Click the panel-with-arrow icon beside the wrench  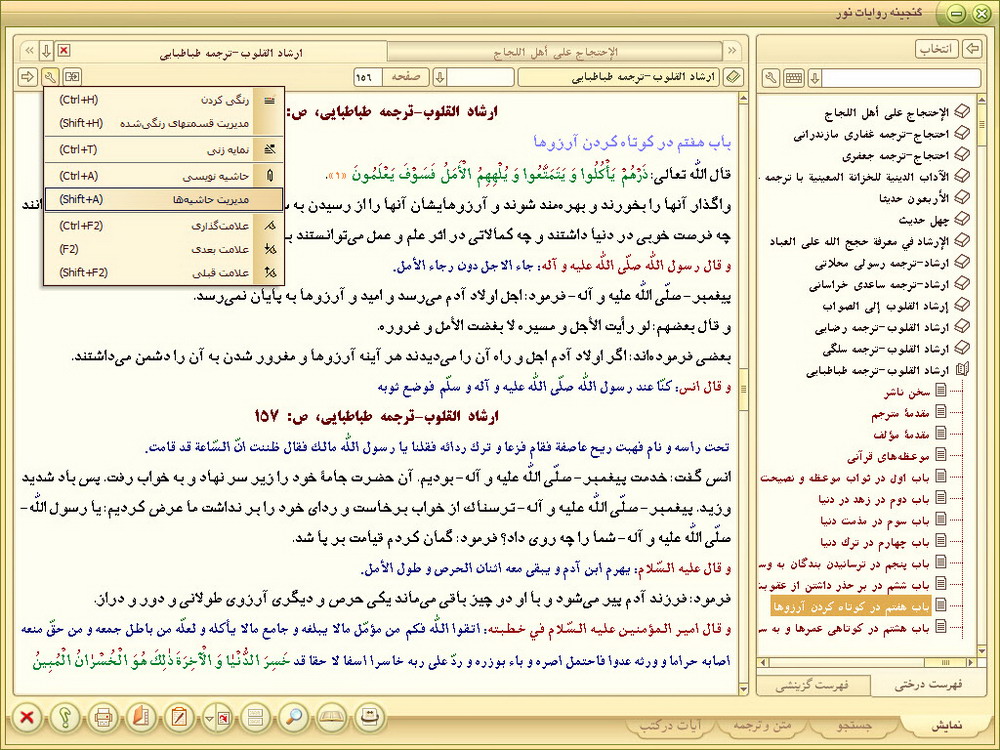coord(72,77)
